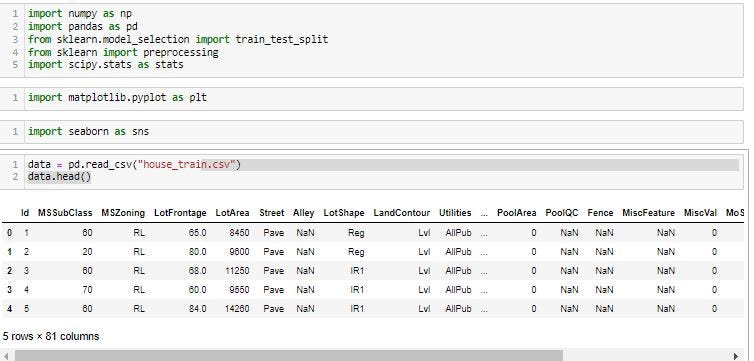Click the Street column header
The width and height of the screenshot is (754, 361).
click(x=272, y=213)
